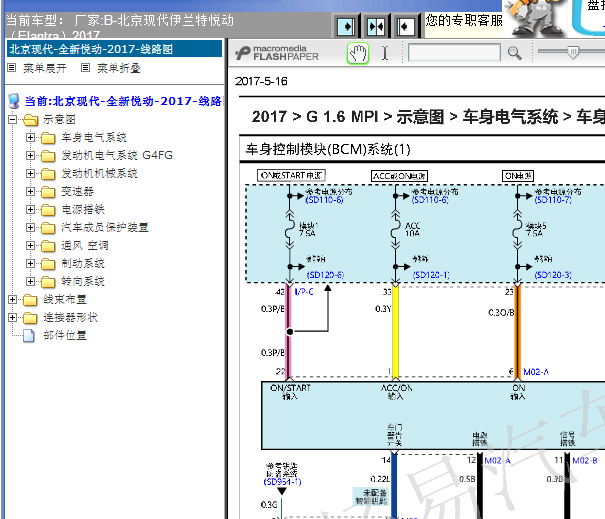Click the 2017-5-16 date text
605x519 pixels.
click(261, 81)
